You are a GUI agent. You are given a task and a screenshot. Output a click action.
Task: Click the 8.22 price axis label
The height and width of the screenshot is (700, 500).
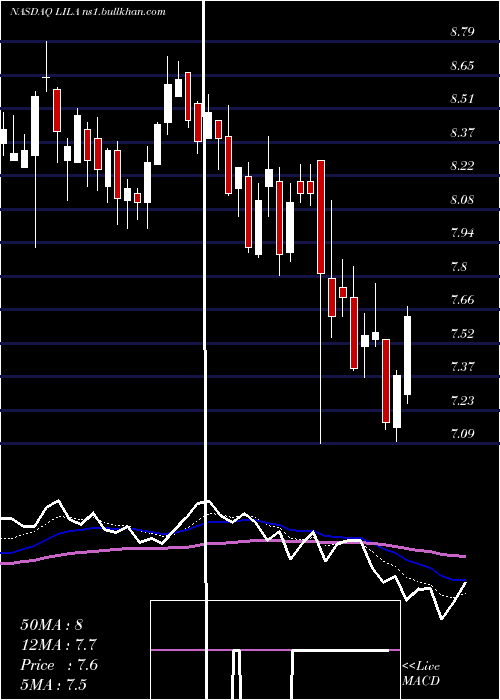tap(462, 166)
